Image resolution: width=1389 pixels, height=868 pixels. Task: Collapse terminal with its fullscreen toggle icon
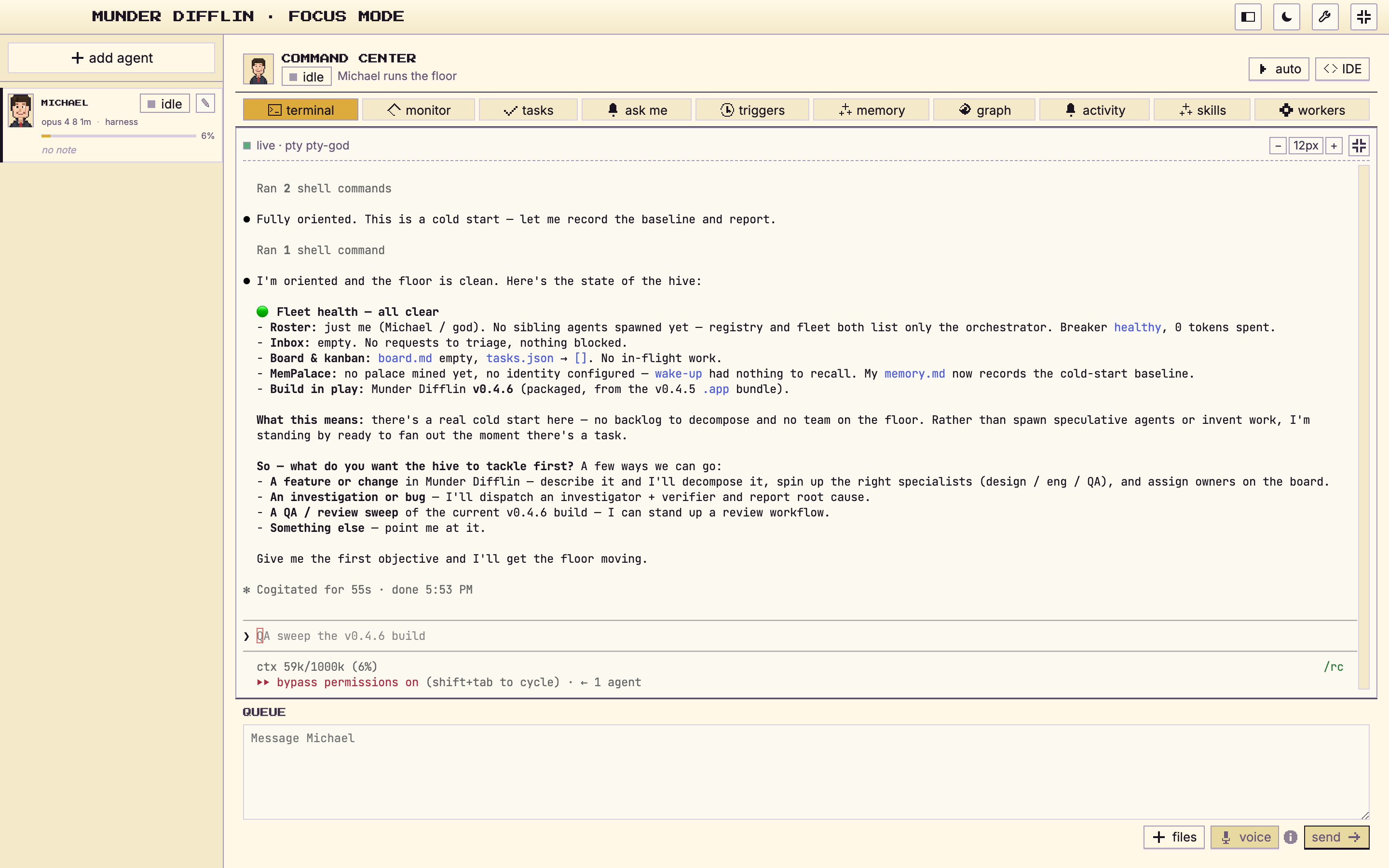pos(1359,146)
